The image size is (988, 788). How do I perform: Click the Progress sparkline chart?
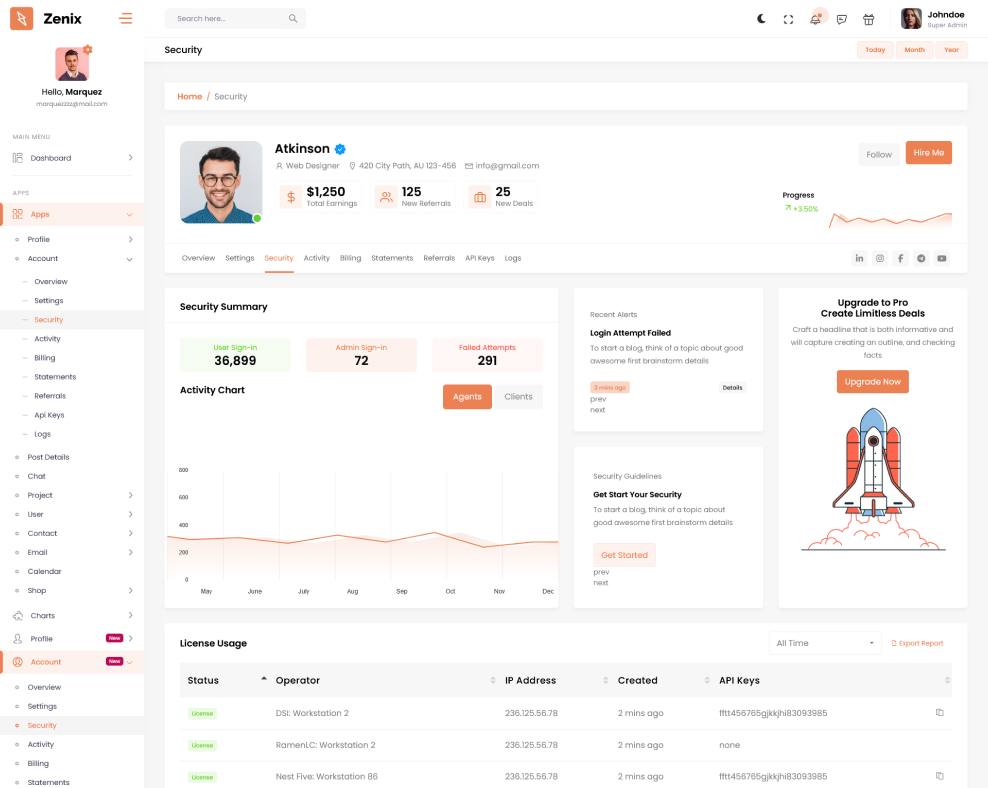click(x=889, y=218)
